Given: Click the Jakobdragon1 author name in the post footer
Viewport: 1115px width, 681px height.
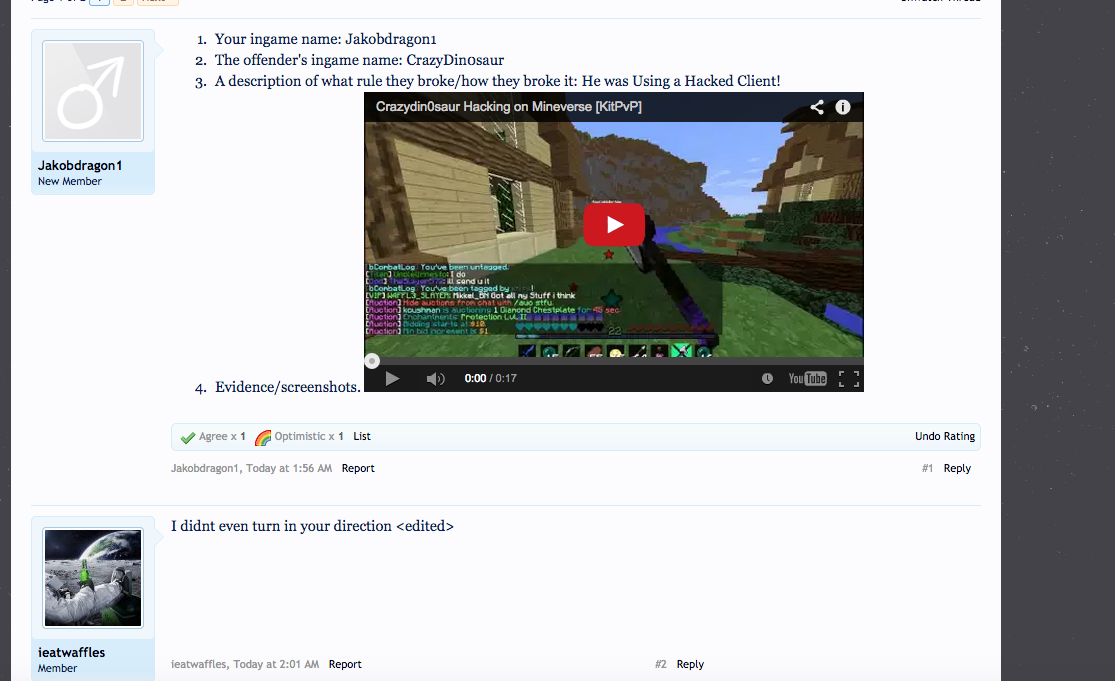Looking at the screenshot, I should (x=204, y=468).
